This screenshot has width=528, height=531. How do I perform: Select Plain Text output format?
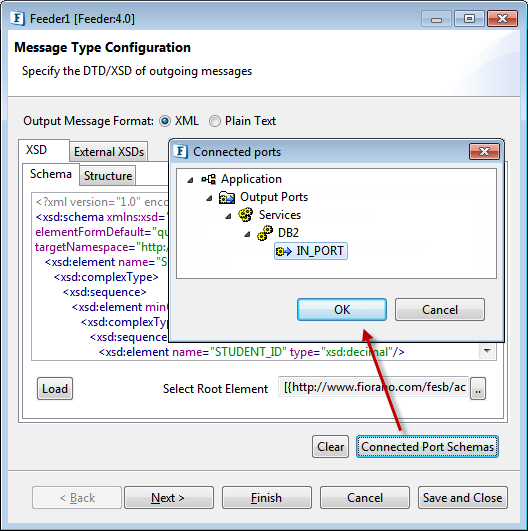215,121
